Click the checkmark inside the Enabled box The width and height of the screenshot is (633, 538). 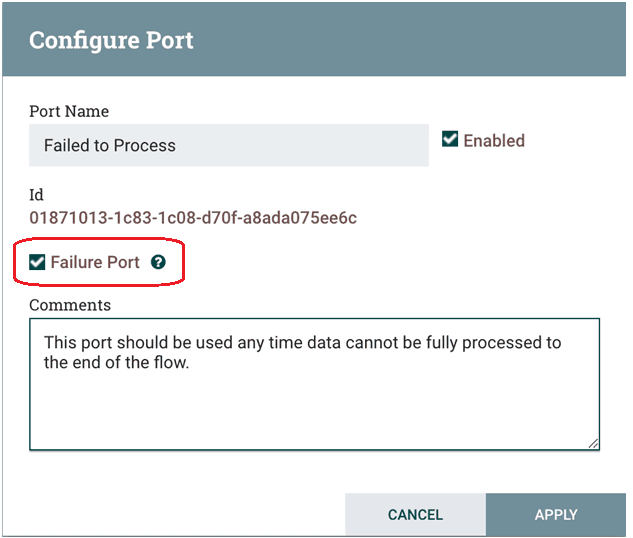tap(450, 139)
